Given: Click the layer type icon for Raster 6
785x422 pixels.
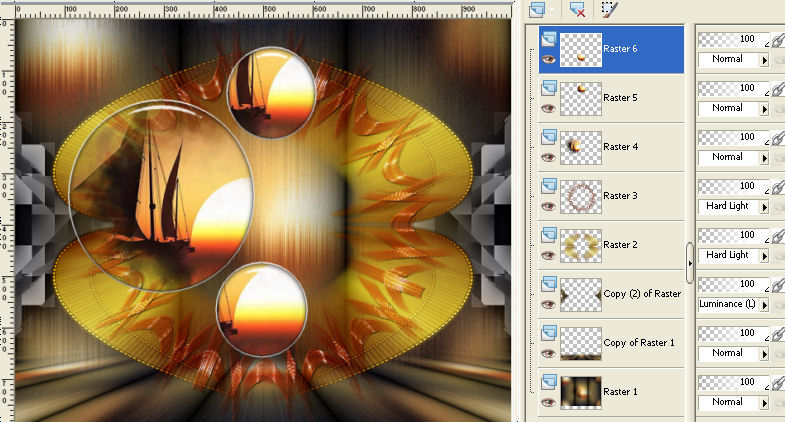Looking at the screenshot, I should (549, 39).
